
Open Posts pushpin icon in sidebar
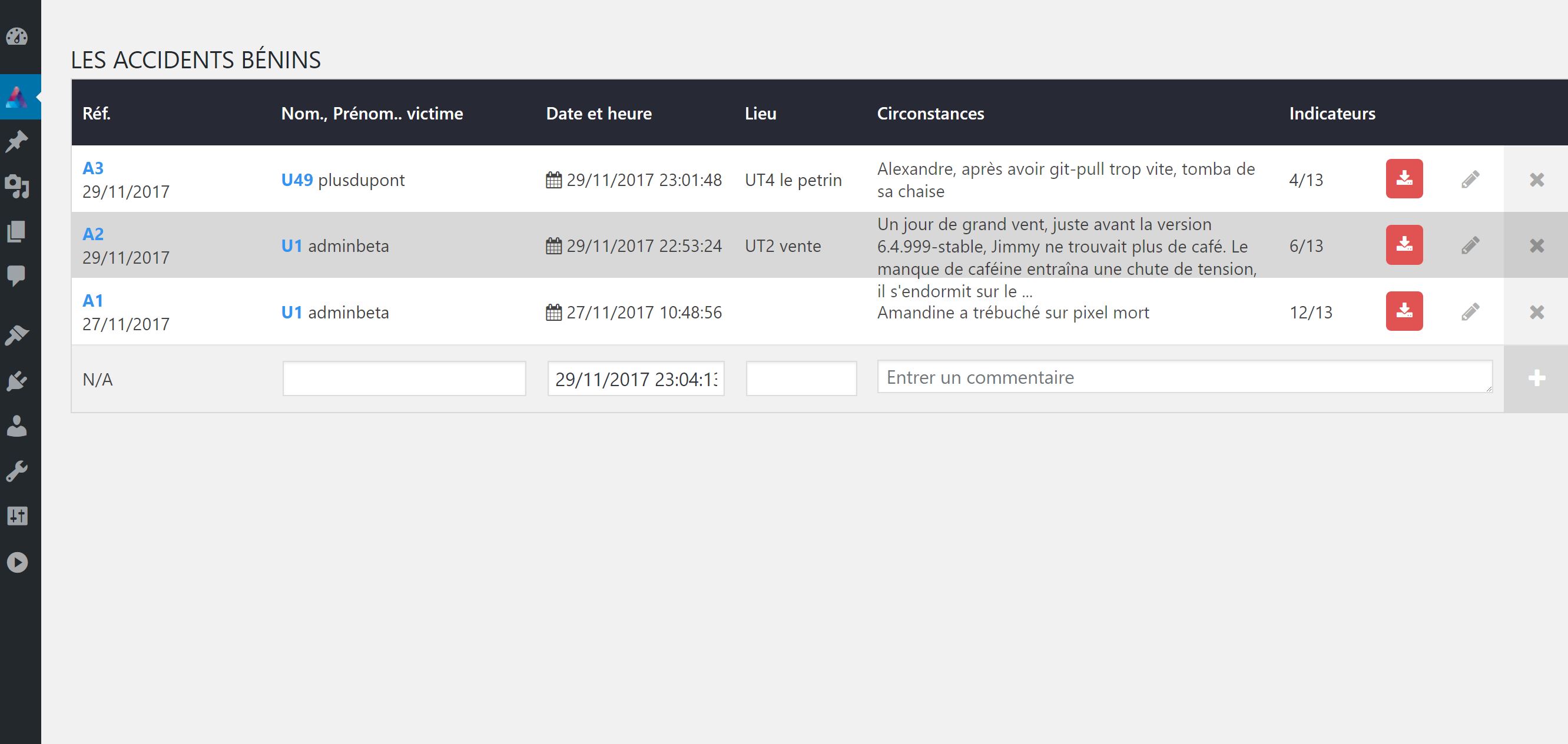17,141
